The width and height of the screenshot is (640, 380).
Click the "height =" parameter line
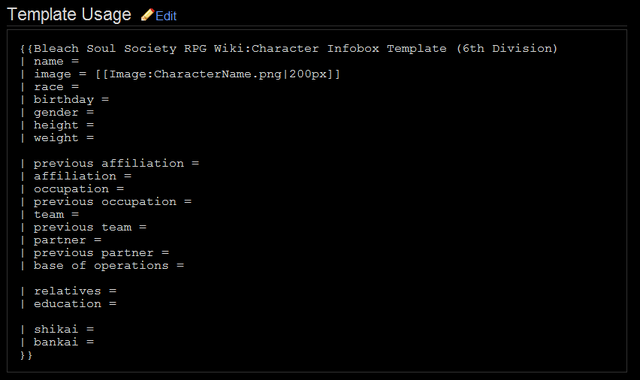(x=57, y=125)
